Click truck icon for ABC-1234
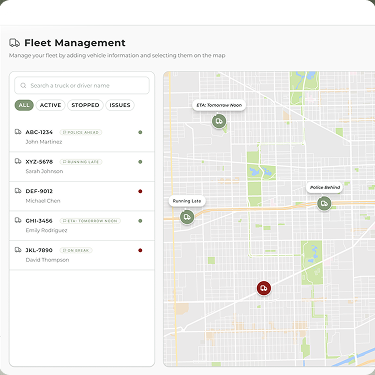Image resolution: width=375 pixels, height=375 pixels. pyautogui.click(x=18, y=132)
